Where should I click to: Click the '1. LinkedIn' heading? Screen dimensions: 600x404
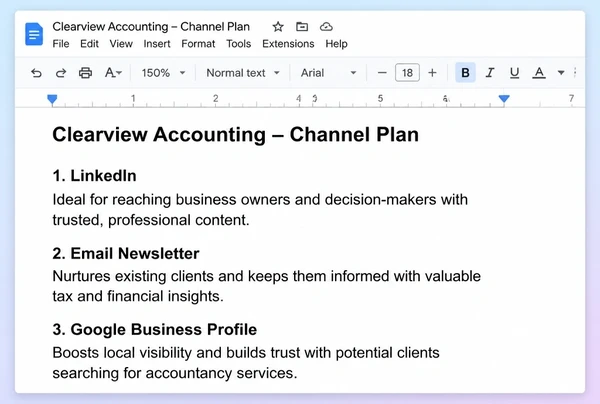click(x=95, y=176)
